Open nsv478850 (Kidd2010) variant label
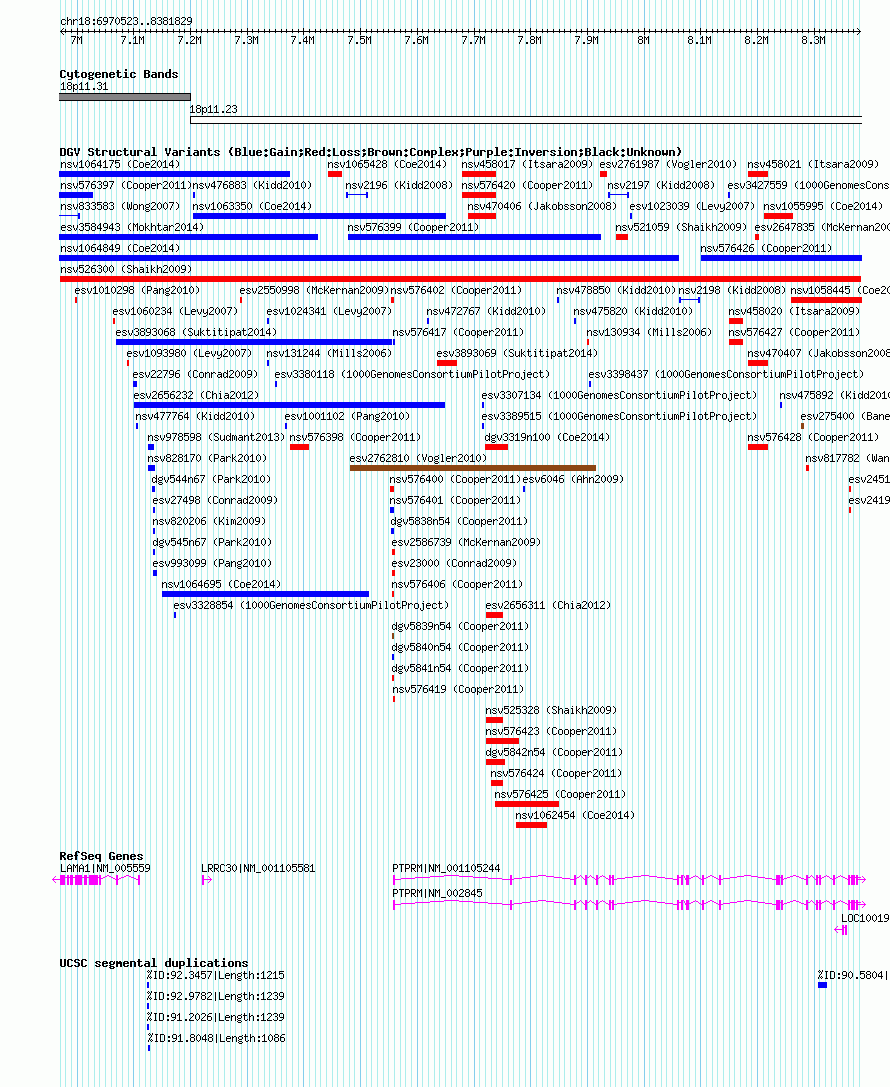This screenshot has height=1087, width=890. [x=616, y=290]
